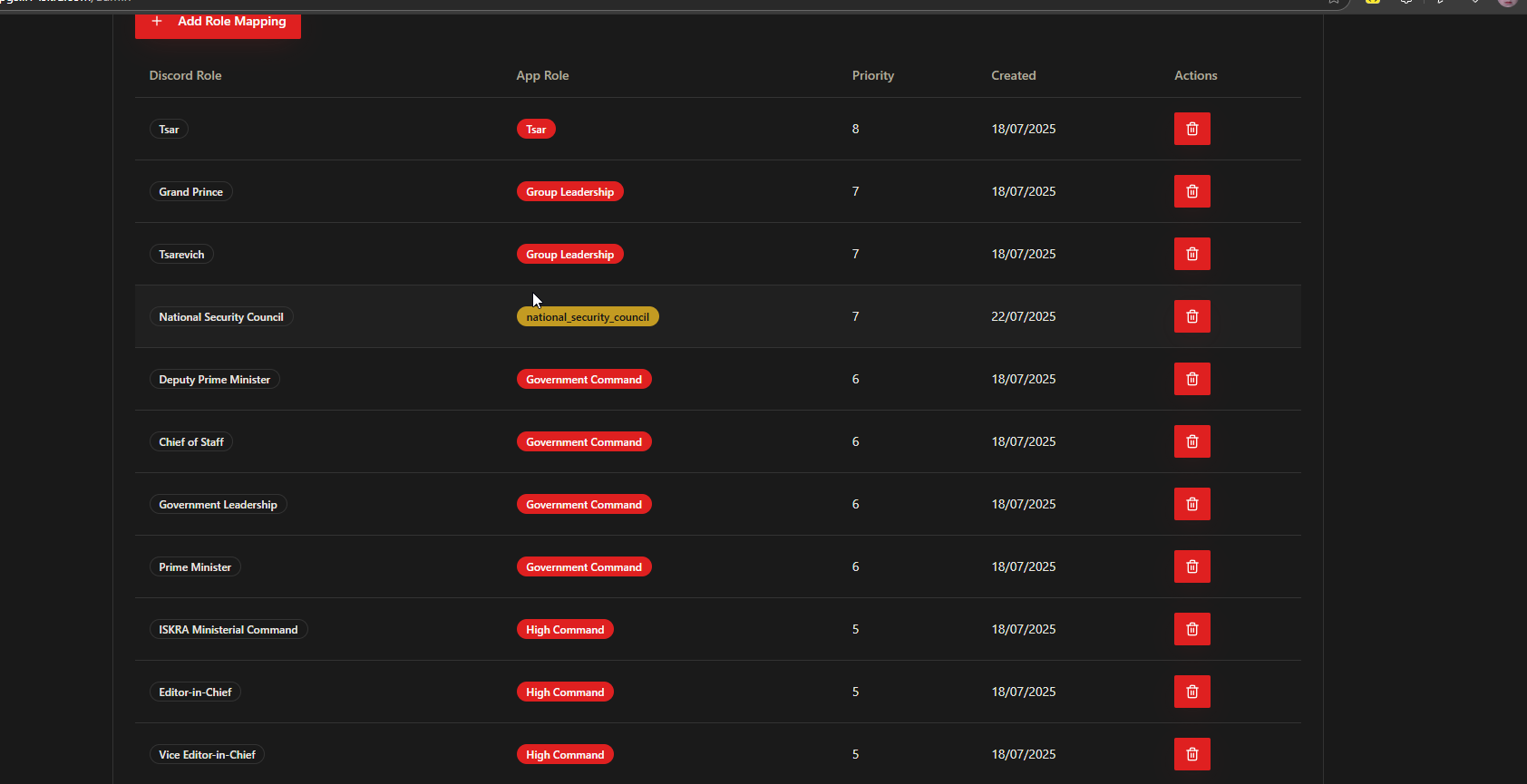Click Government Command badge for Deputy Prime Minister

[584, 379]
